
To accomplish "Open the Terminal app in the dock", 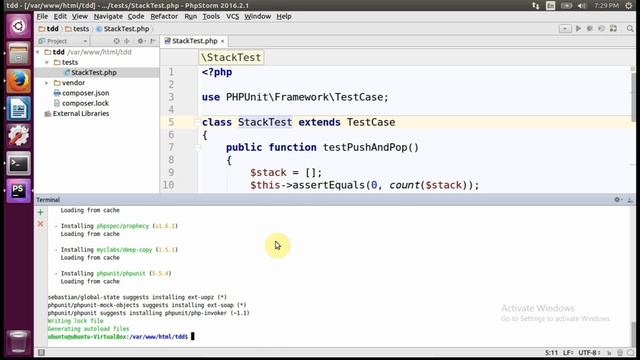I will (18, 164).
